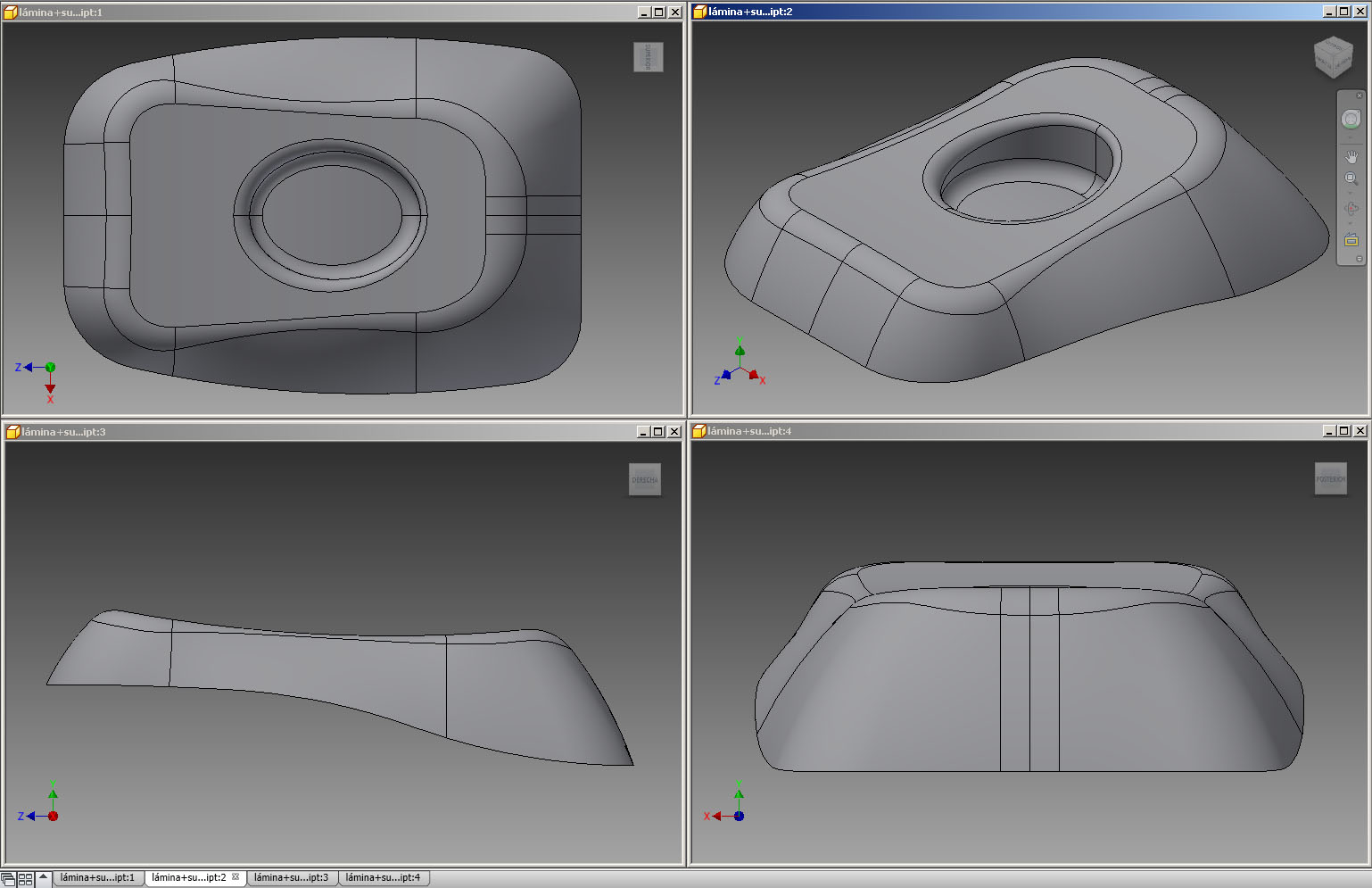
Task: Minimize the lámina+su...ipt:2 window
Action: (1329, 12)
